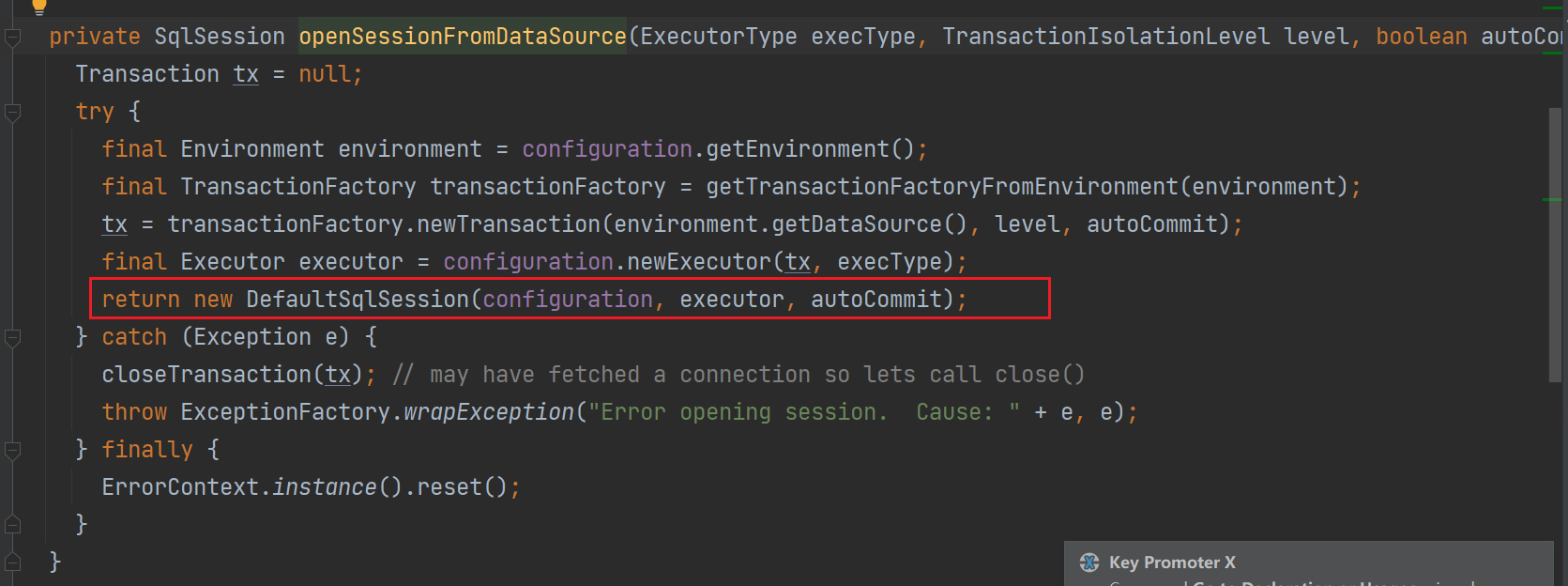Collapse the openSessionFromDataSource method fold marker

point(12,38)
